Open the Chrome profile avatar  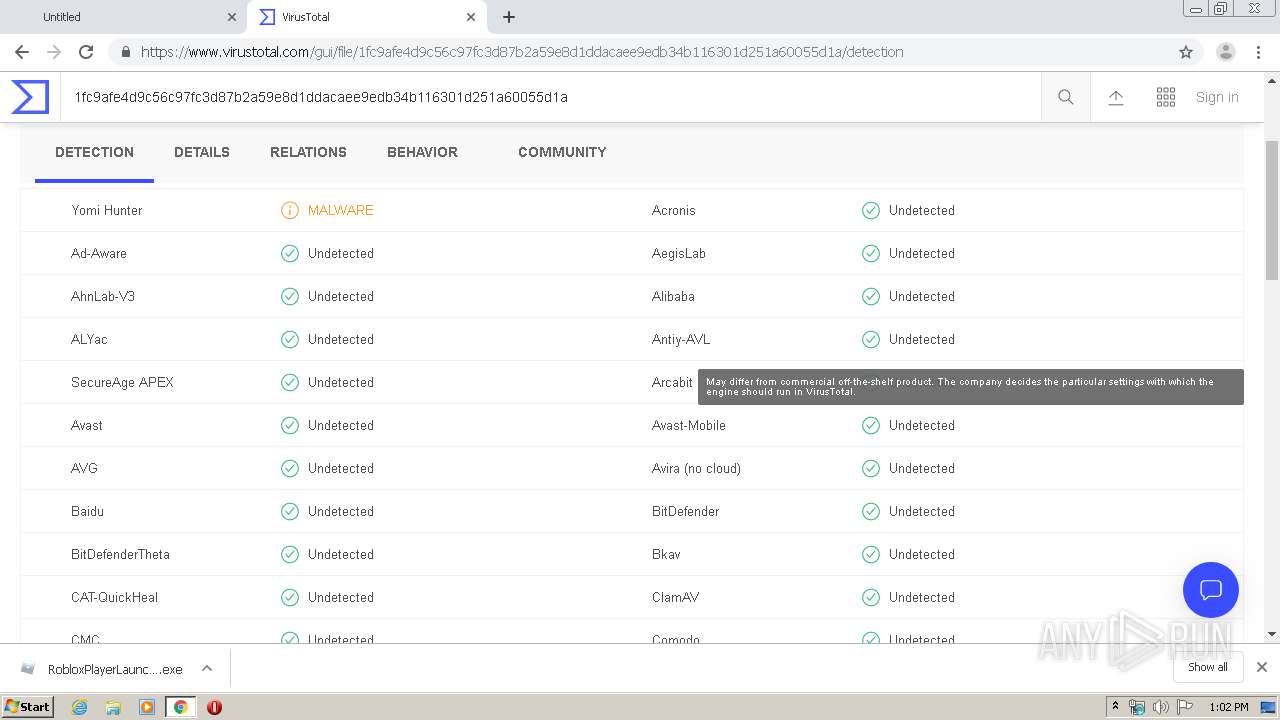coord(1226,52)
